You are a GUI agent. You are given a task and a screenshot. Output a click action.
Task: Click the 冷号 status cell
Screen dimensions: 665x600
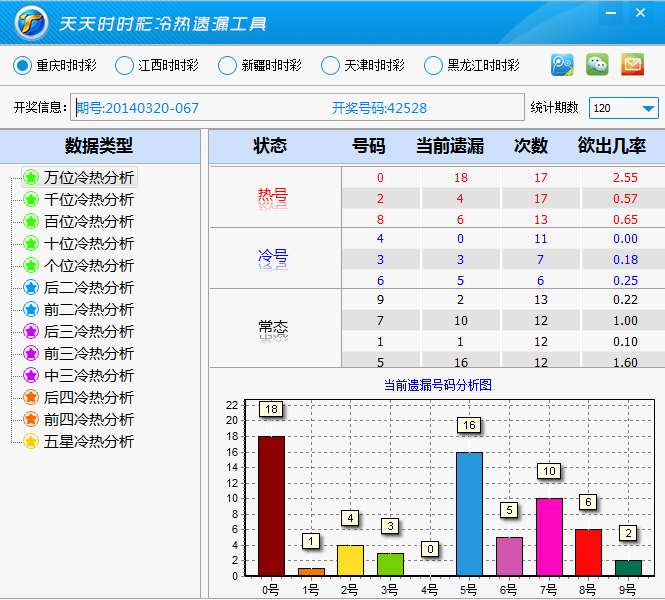[275, 258]
